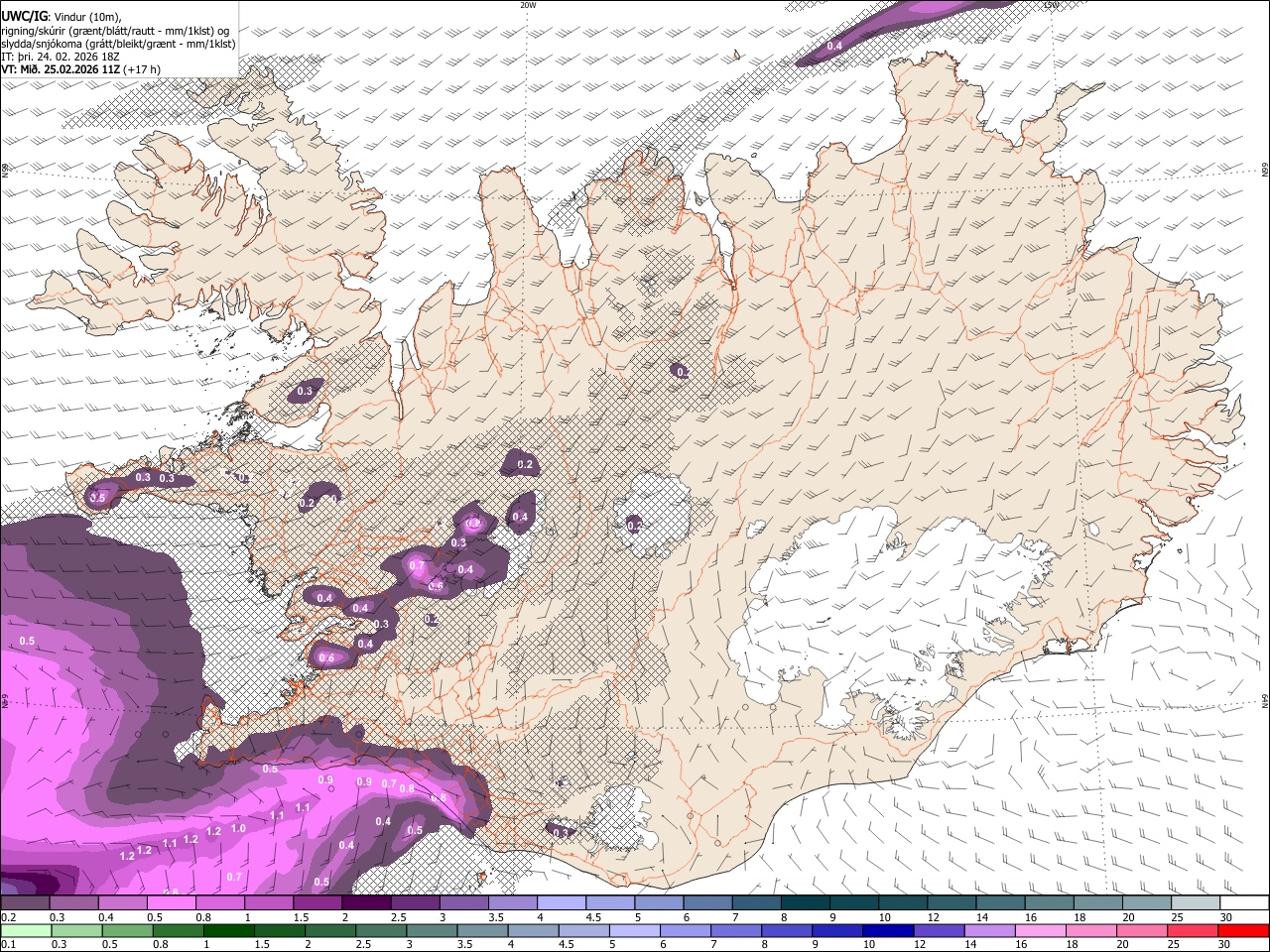Pick the darkest green rain swatch between 1 and 1.5

(229, 930)
